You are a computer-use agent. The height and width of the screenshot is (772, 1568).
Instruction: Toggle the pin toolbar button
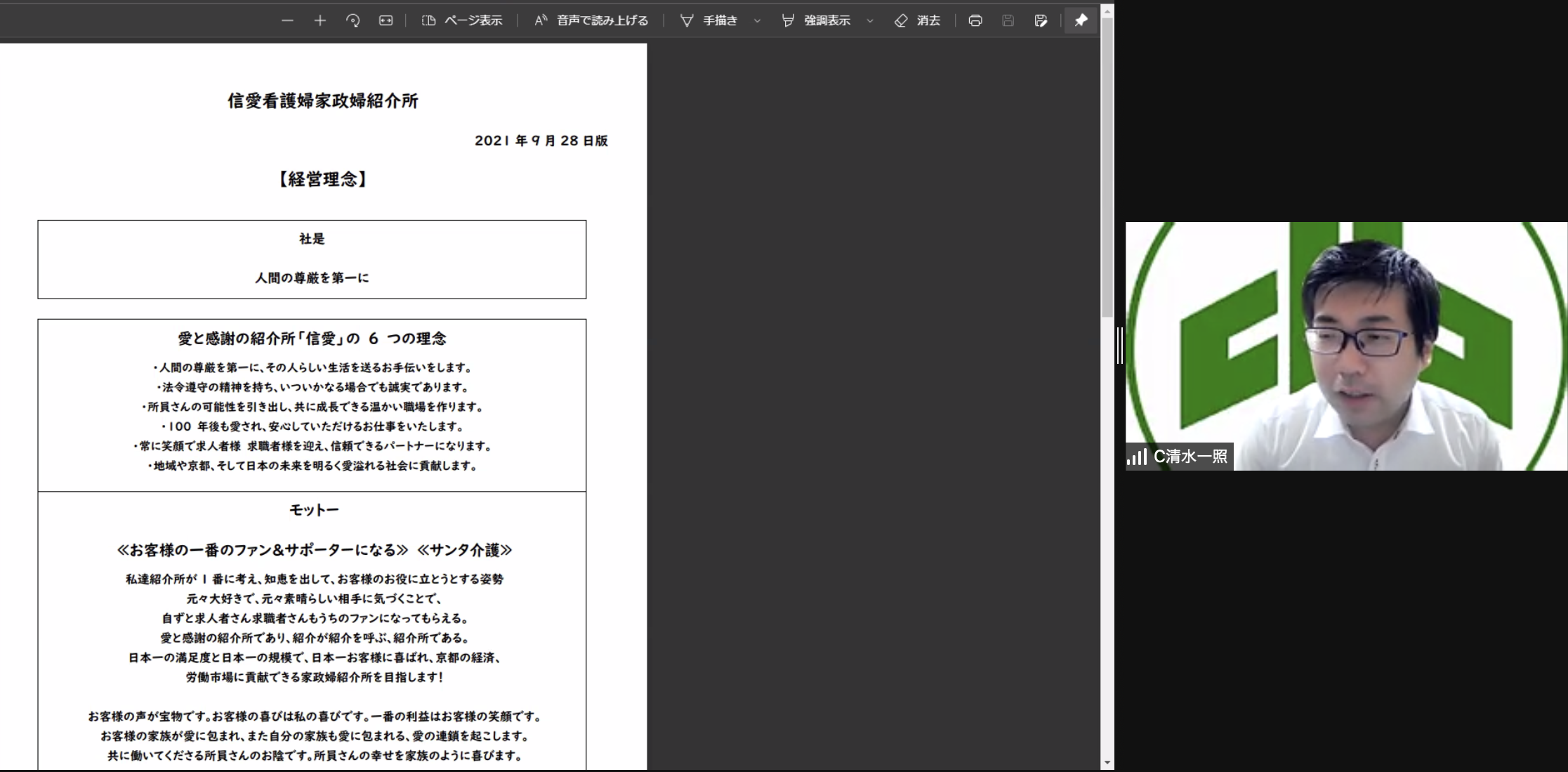tap(1081, 20)
